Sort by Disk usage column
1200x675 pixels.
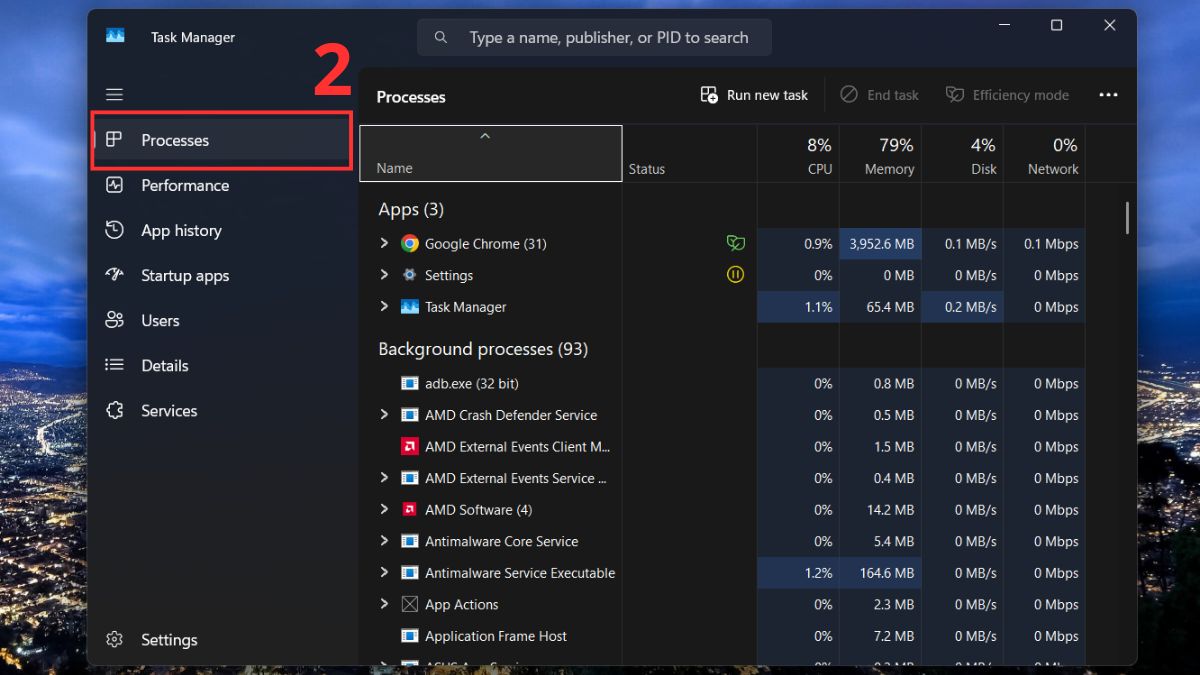(x=962, y=153)
